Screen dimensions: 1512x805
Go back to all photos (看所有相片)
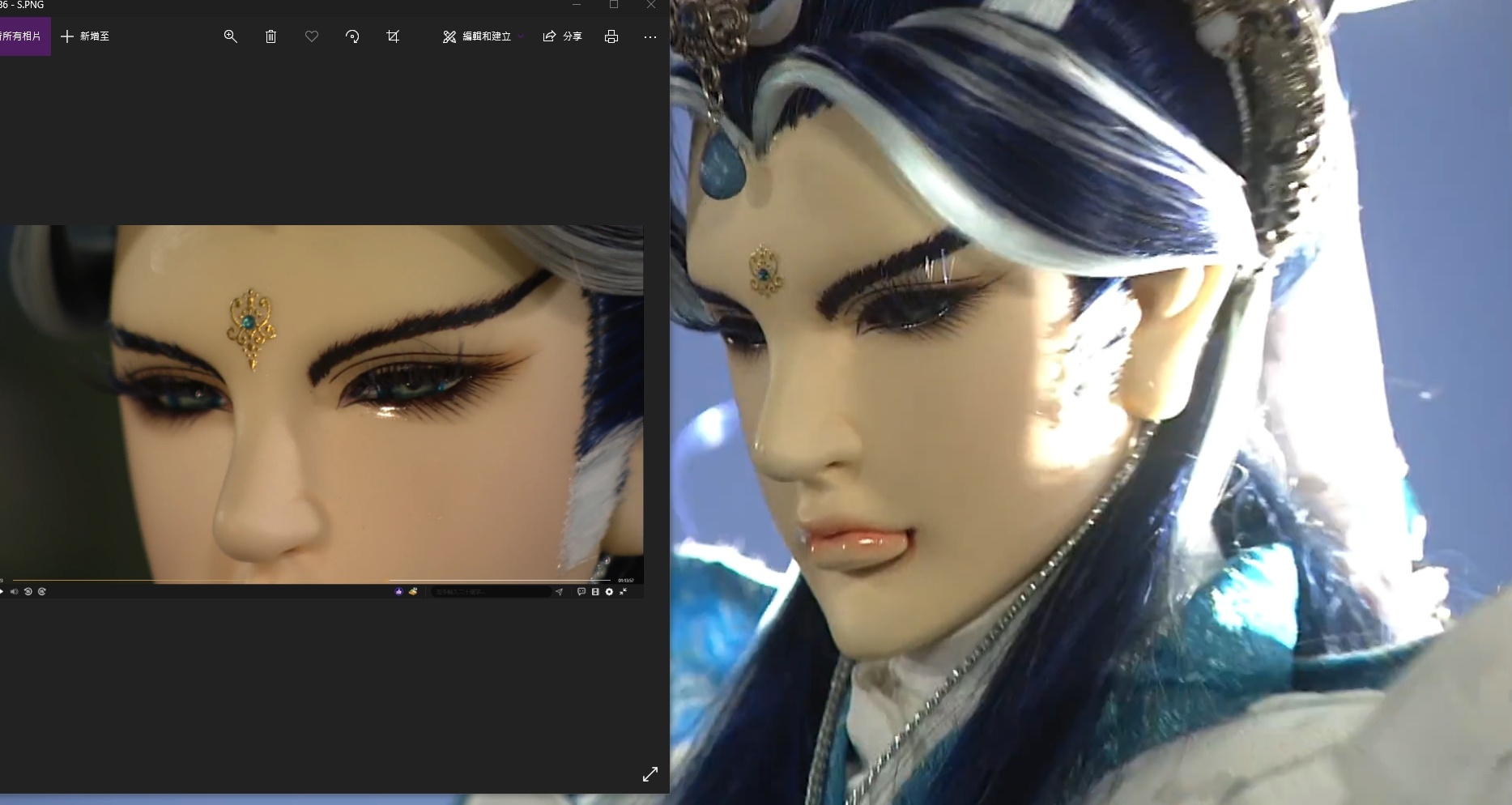24,36
